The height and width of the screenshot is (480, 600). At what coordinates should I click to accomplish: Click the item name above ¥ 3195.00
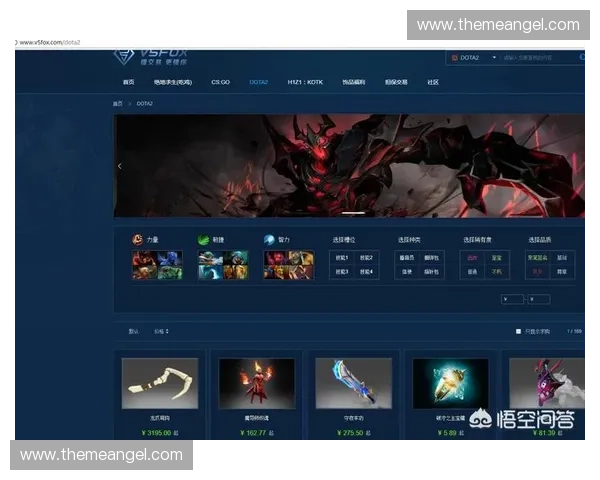coord(160,418)
